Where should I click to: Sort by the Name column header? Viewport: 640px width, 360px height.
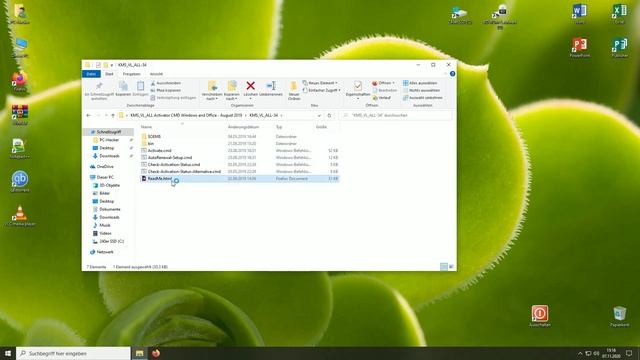tap(146, 127)
